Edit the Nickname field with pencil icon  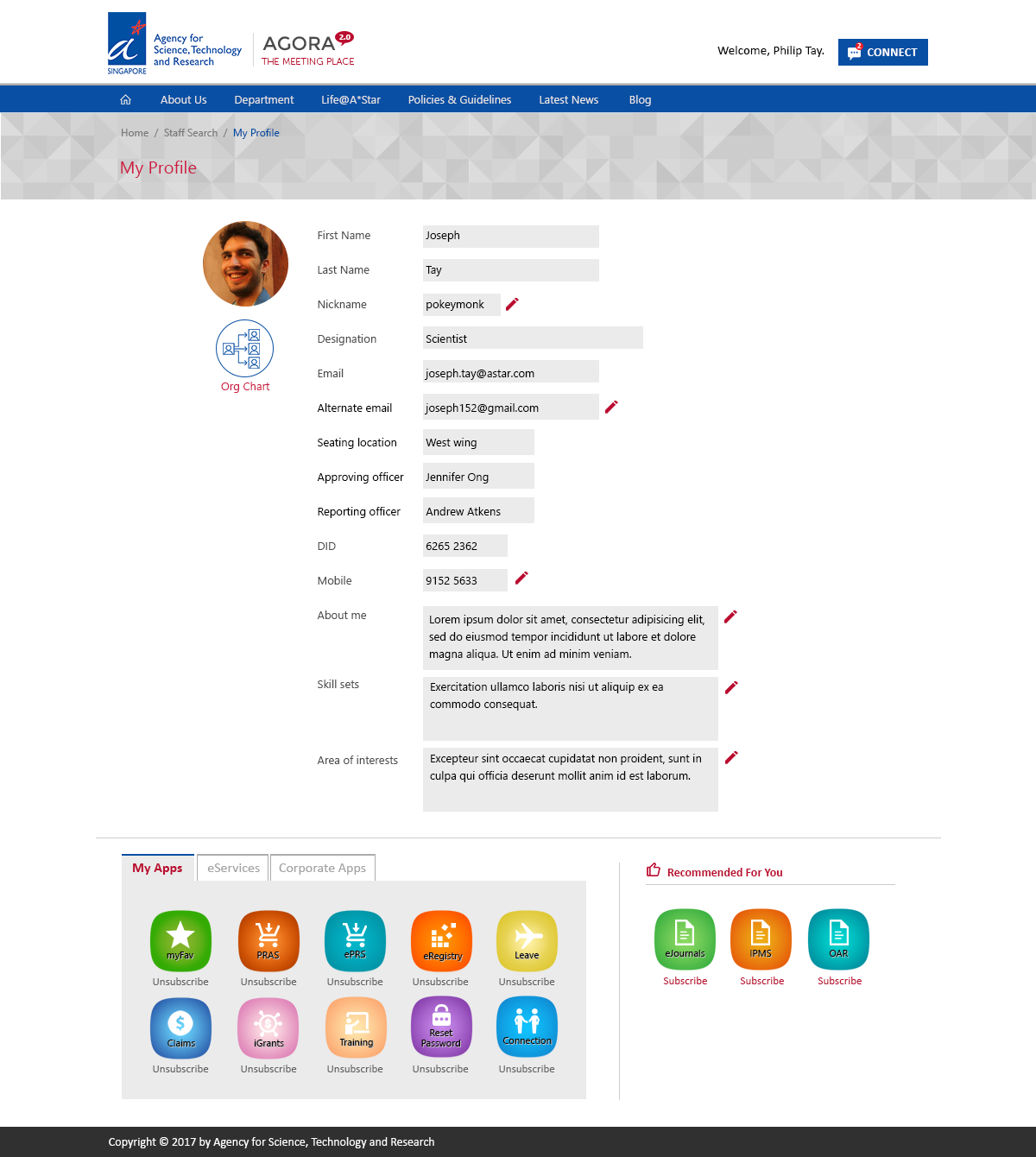(512, 304)
